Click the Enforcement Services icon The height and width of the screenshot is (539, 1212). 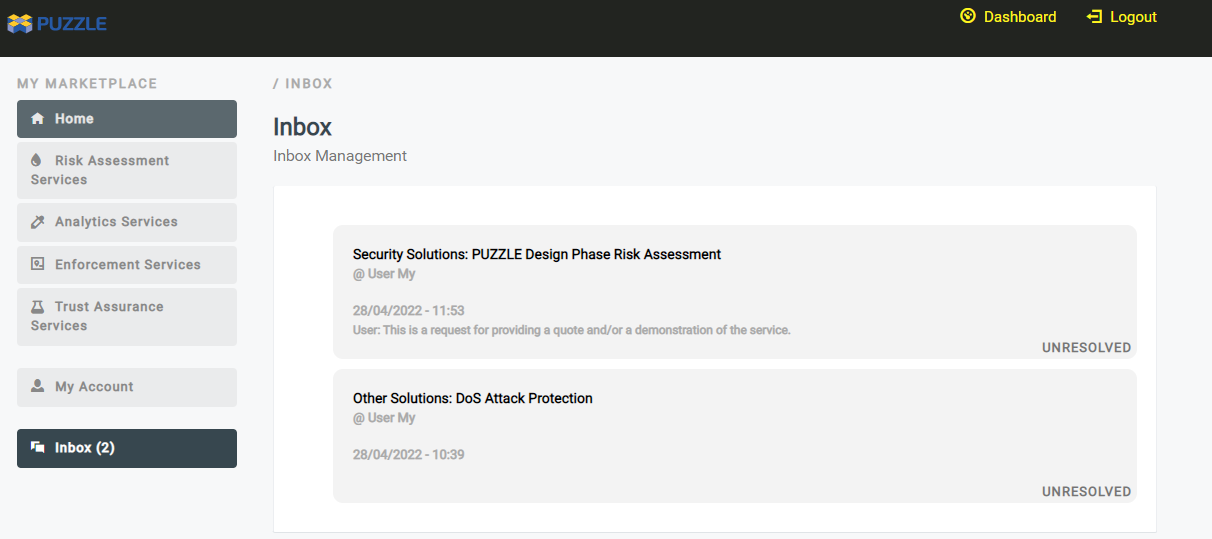pos(38,264)
